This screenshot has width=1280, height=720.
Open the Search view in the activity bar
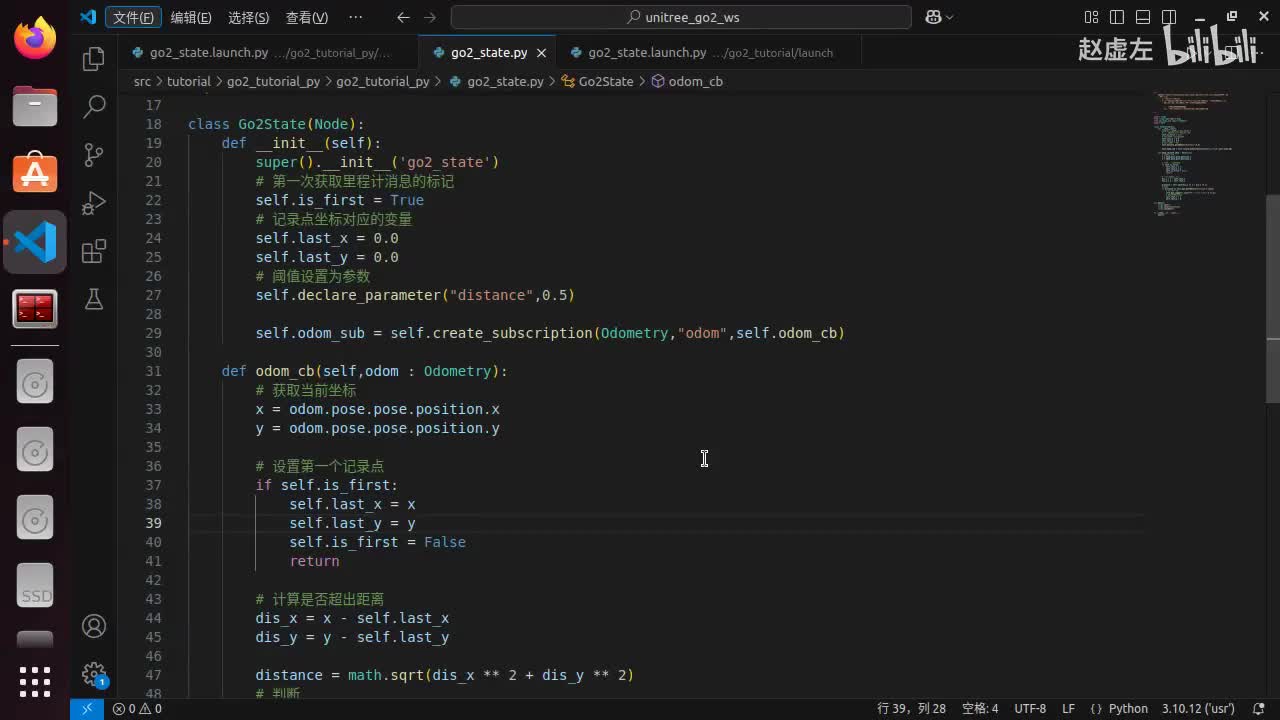pyautogui.click(x=94, y=107)
